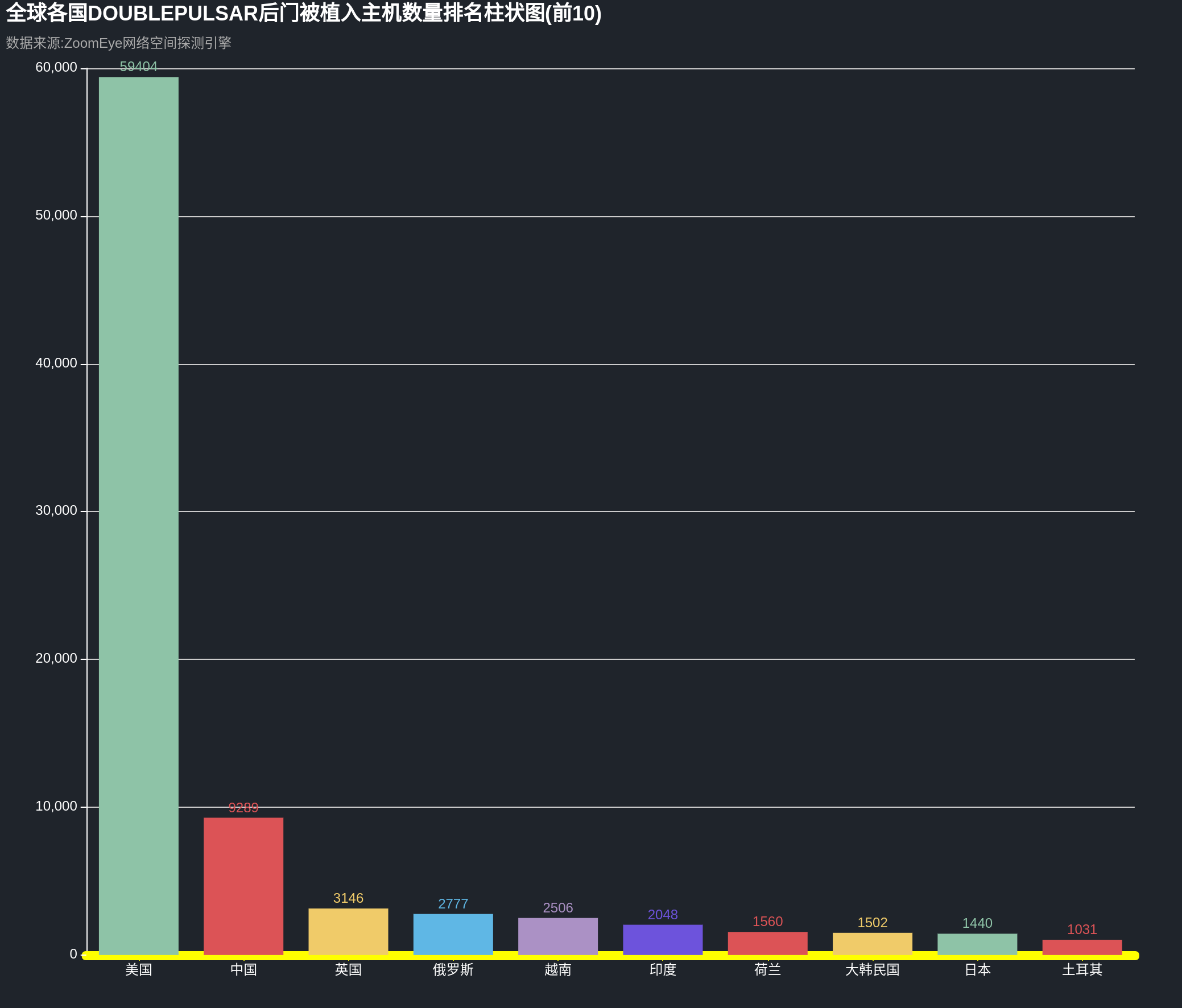Click the x-axis label 英国

click(349, 969)
